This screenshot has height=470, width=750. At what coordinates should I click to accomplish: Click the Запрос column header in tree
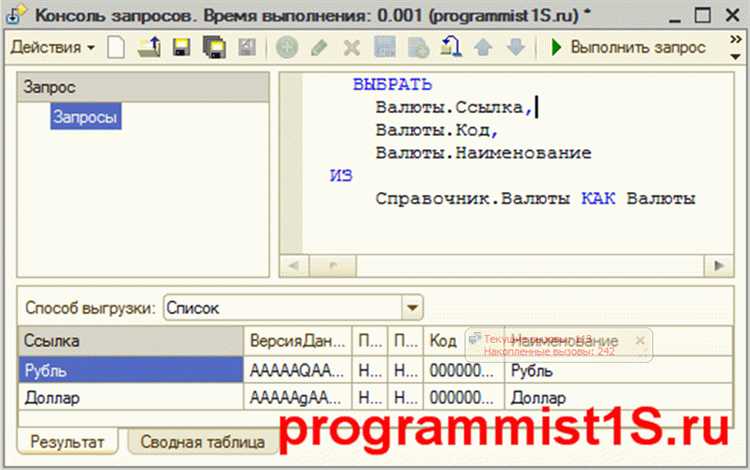[143, 87]
